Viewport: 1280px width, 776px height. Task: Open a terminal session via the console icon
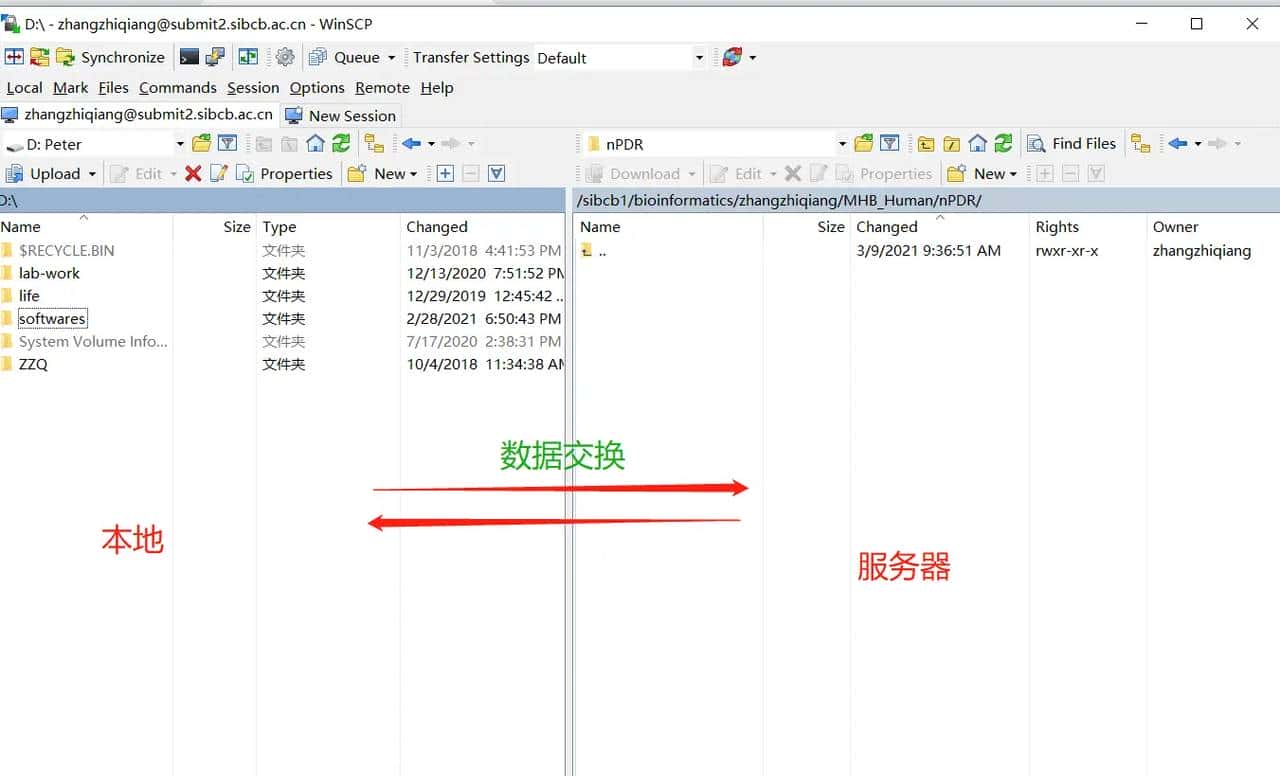[189, 57]
